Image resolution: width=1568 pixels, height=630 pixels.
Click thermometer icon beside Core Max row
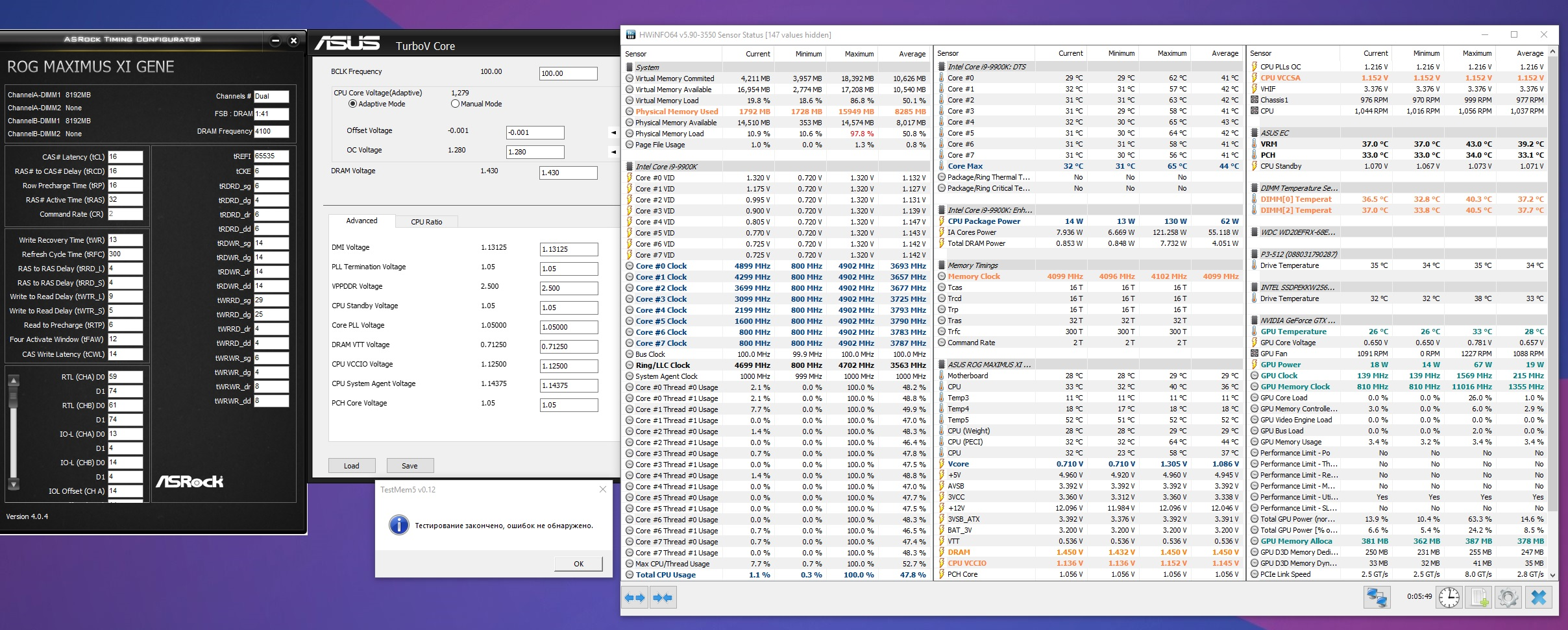[941, 166]
